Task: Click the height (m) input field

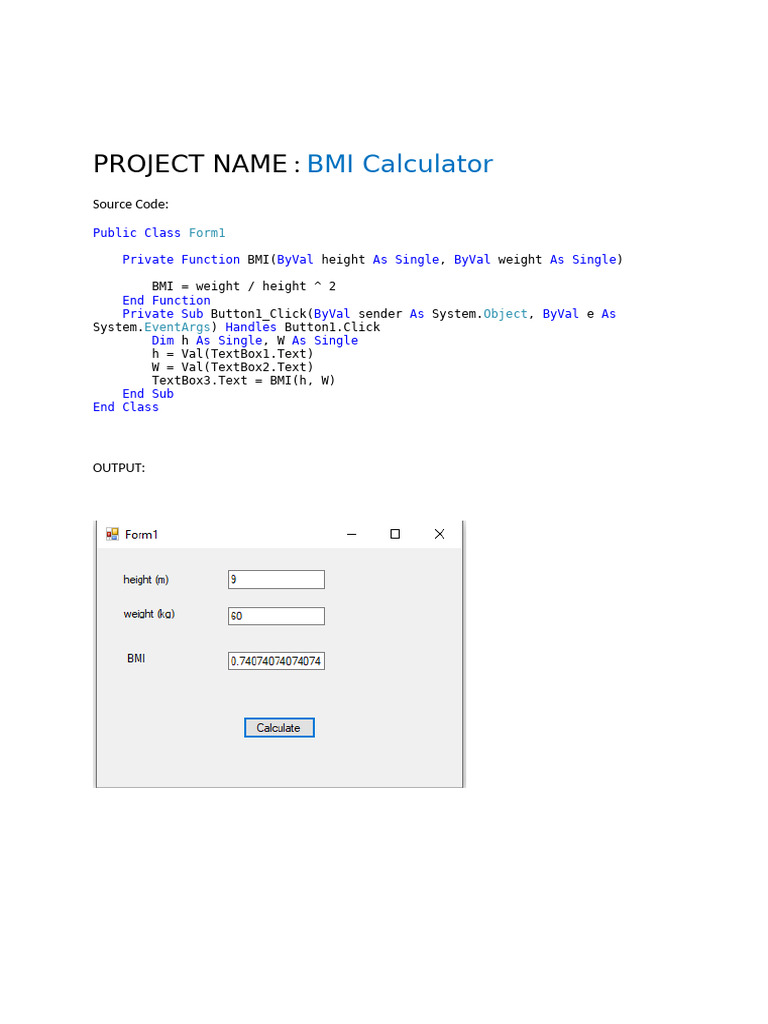Action: (x=276, y=579)
